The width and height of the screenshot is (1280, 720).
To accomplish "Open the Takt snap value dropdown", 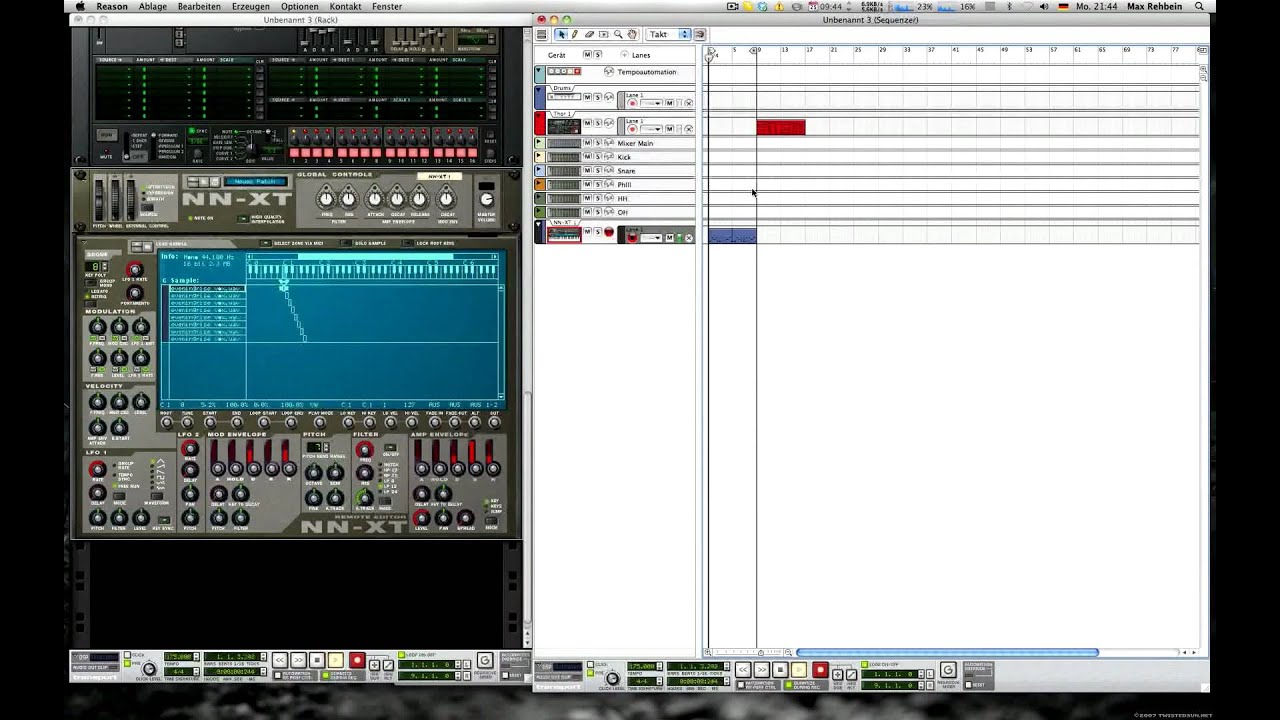I will (x=669, y=34).
